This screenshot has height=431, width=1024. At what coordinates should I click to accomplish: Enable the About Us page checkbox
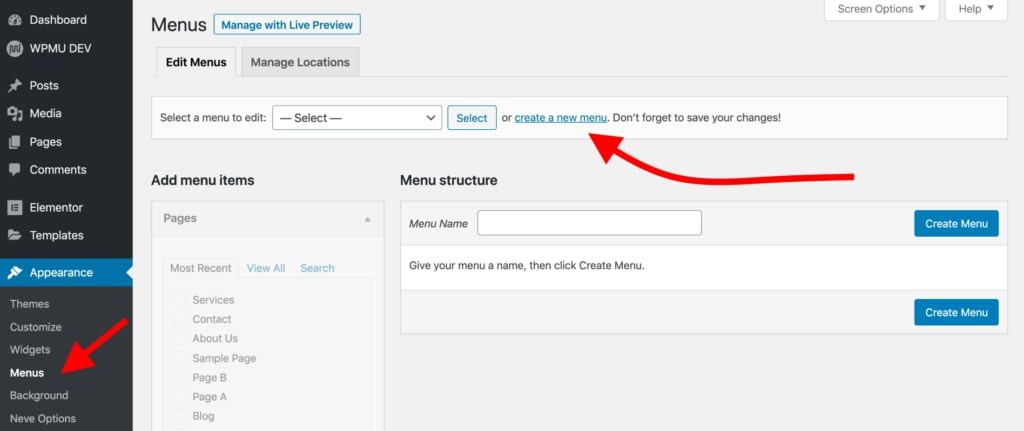180,338
